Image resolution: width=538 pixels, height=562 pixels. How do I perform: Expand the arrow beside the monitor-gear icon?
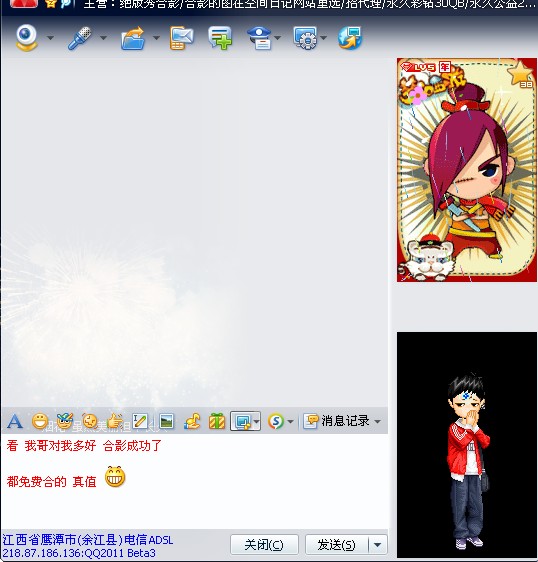(x=323, y=38)
